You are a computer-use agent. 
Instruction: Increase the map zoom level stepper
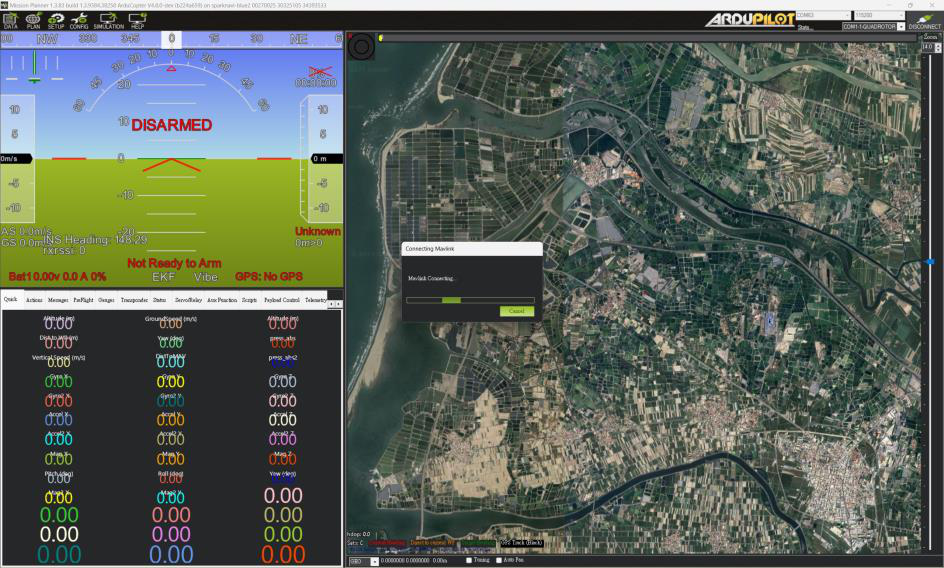pyautogui.click(x=937, y=45)
